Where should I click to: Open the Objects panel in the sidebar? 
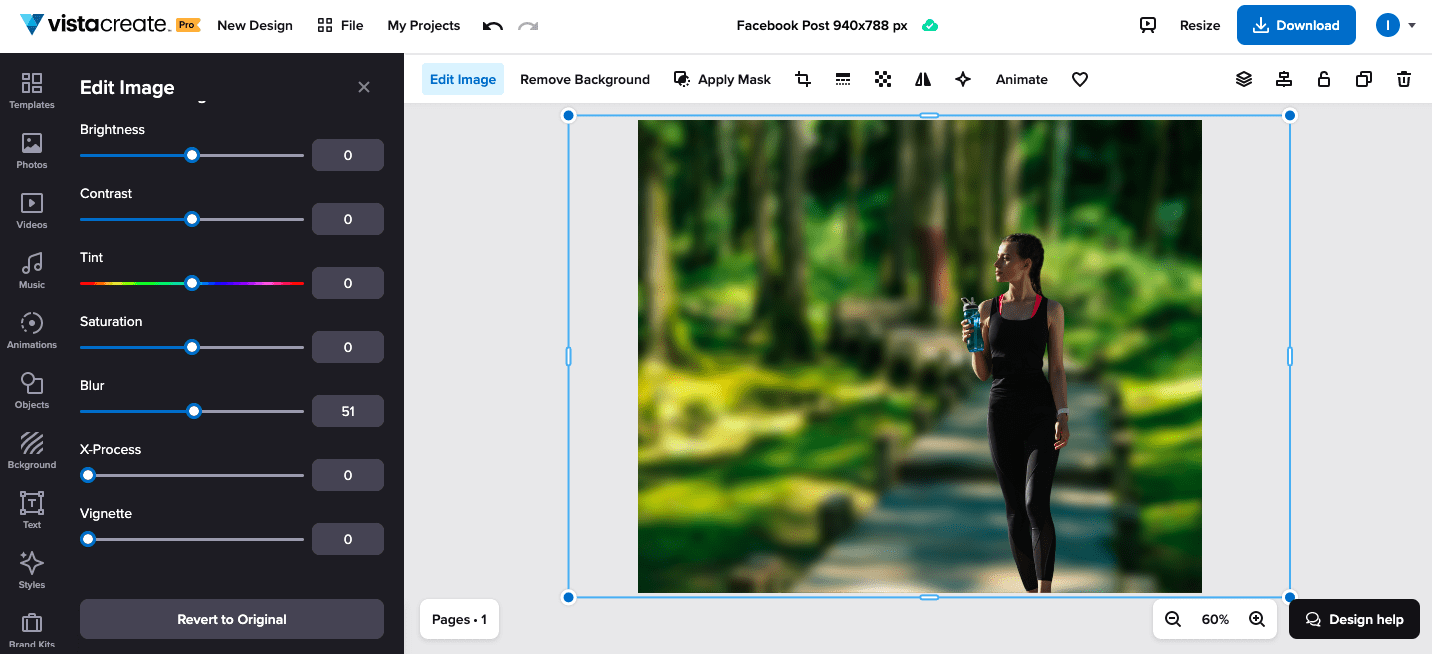coord(31,390)
